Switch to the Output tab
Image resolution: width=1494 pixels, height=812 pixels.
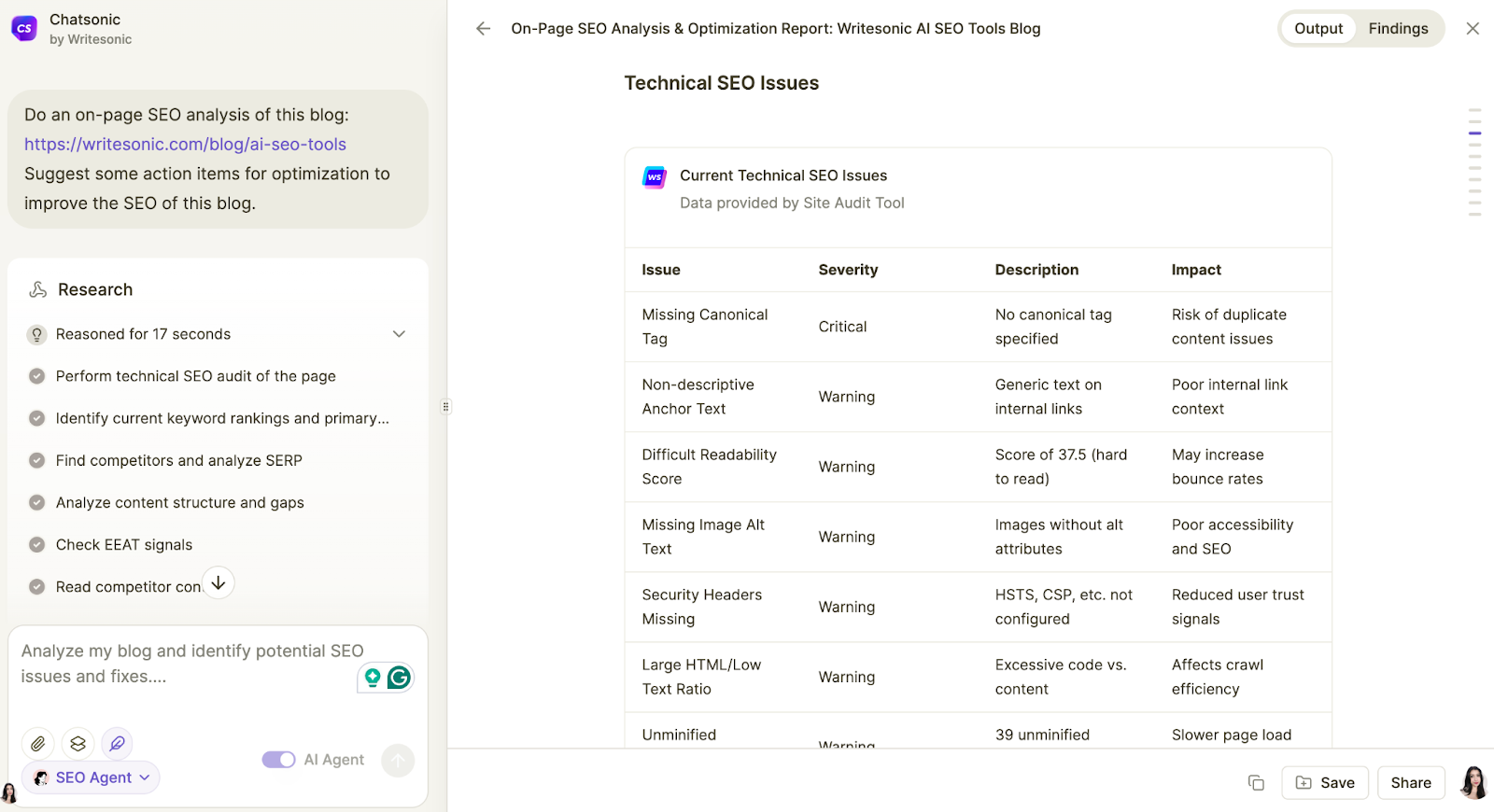click(x=1318, y=29)
